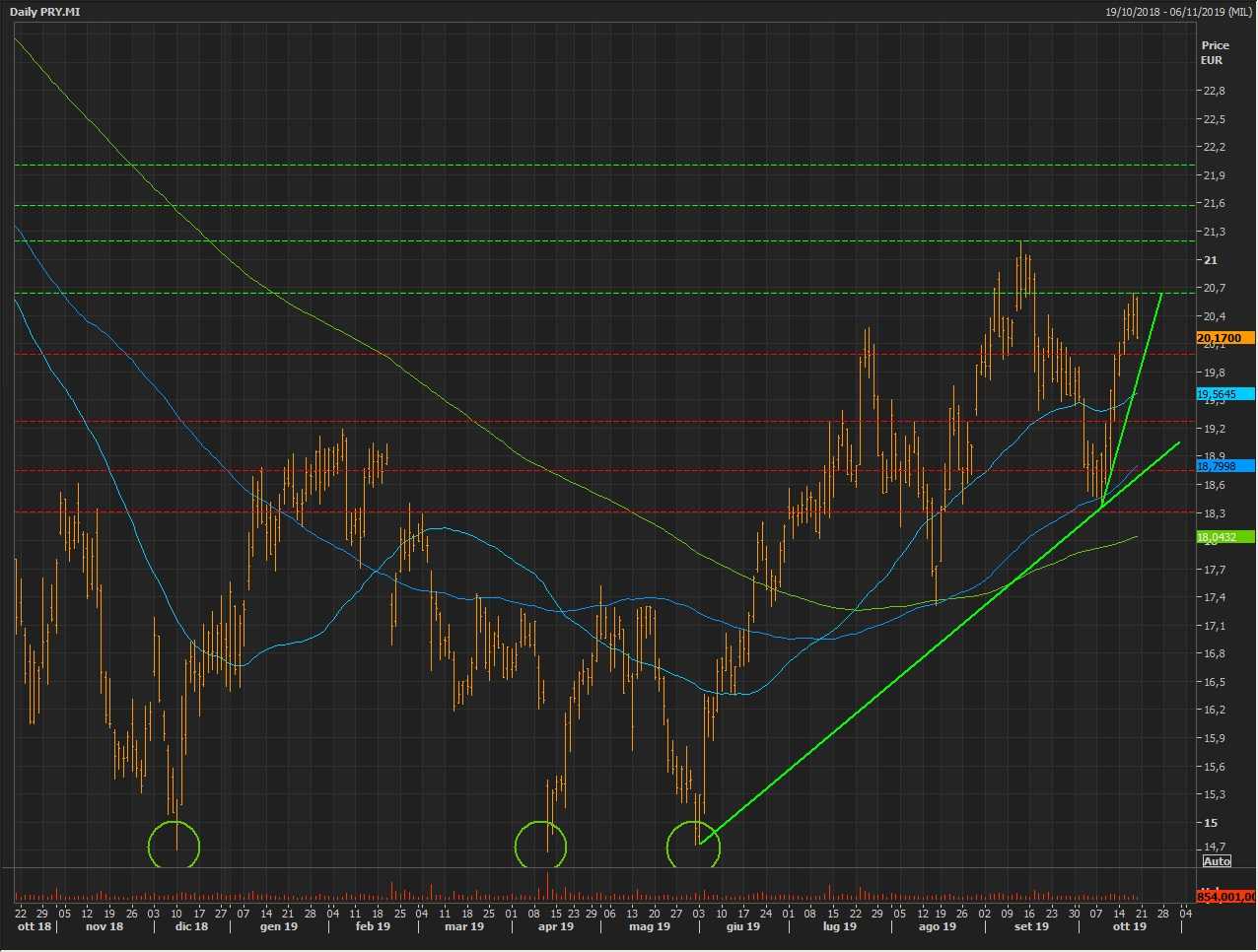
Task: Click the 21 price level on axis
Action: 1210,260
